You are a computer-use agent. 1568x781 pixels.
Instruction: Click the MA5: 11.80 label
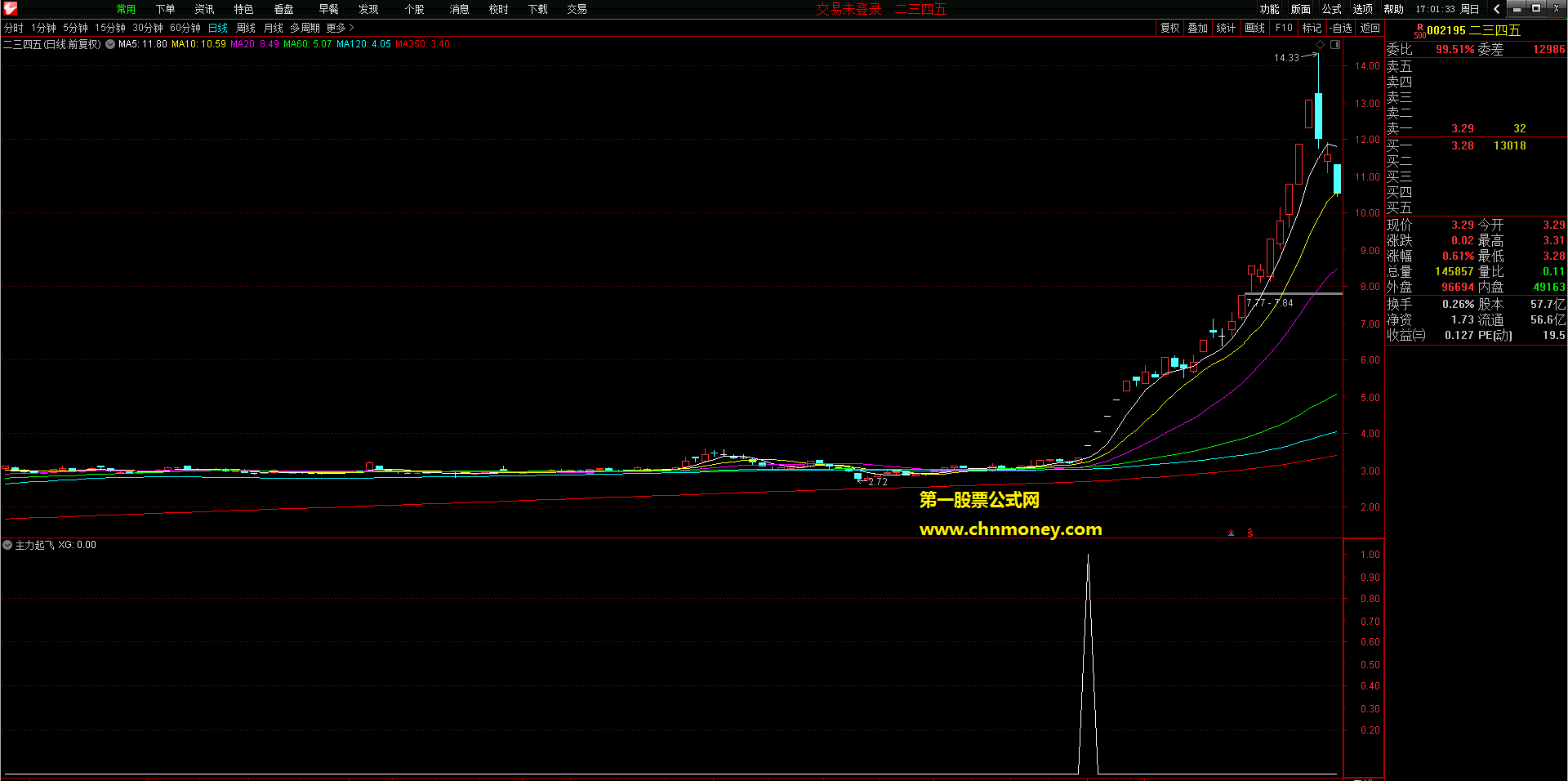(x=142, y=44)
